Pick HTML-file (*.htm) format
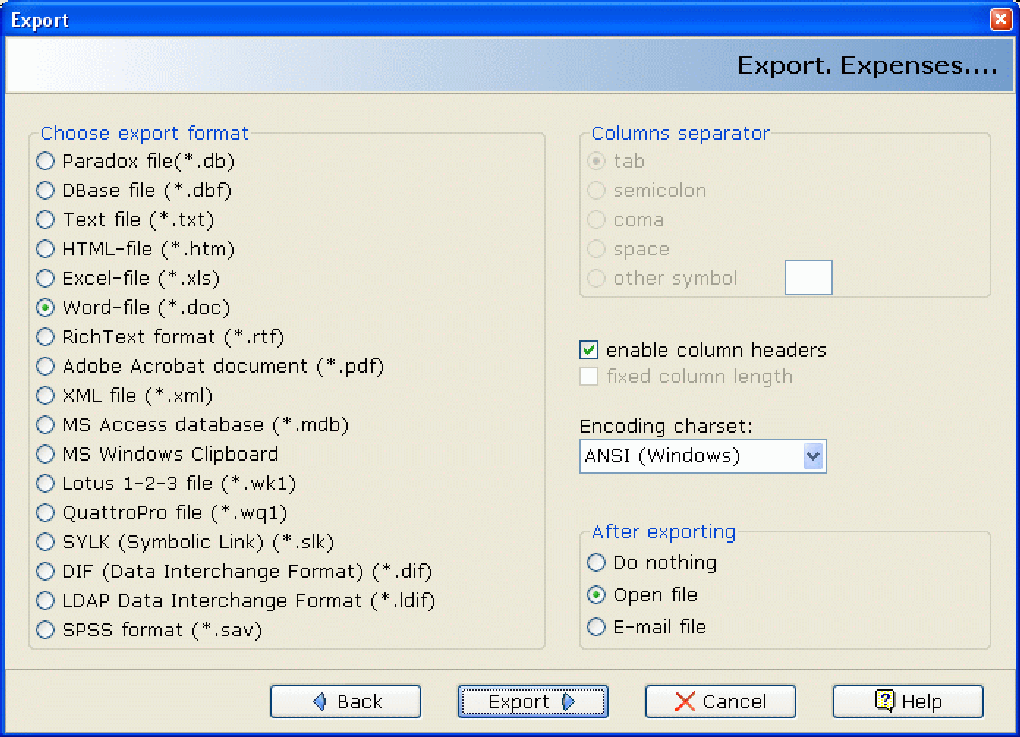 (46, 249)
